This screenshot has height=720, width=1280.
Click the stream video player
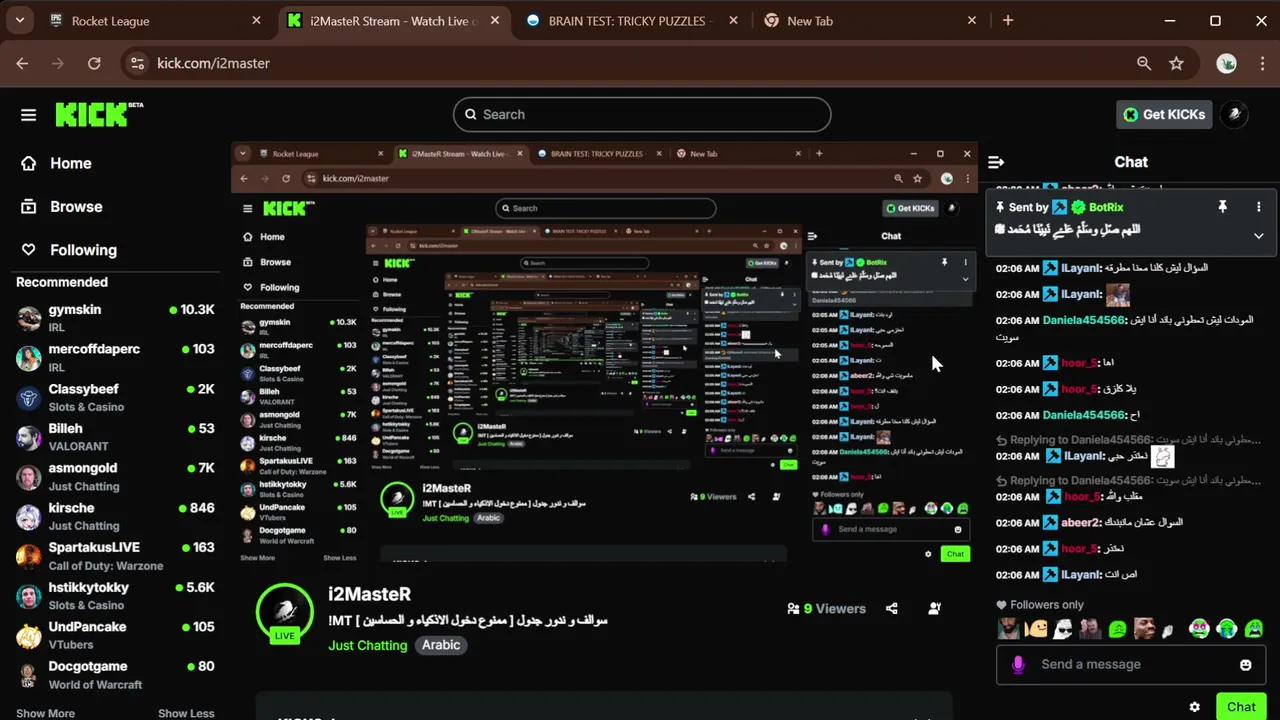tap(605, 354)
